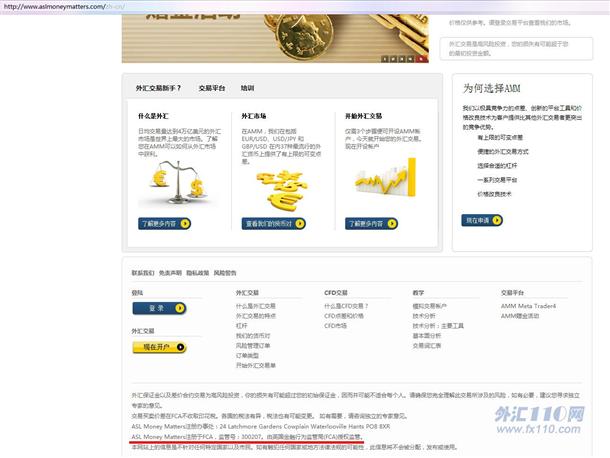This screenshot has width=610, height=458.
Task: Click the golden currency symbols image
Action: pyautogui.click(x=281, y=189)
